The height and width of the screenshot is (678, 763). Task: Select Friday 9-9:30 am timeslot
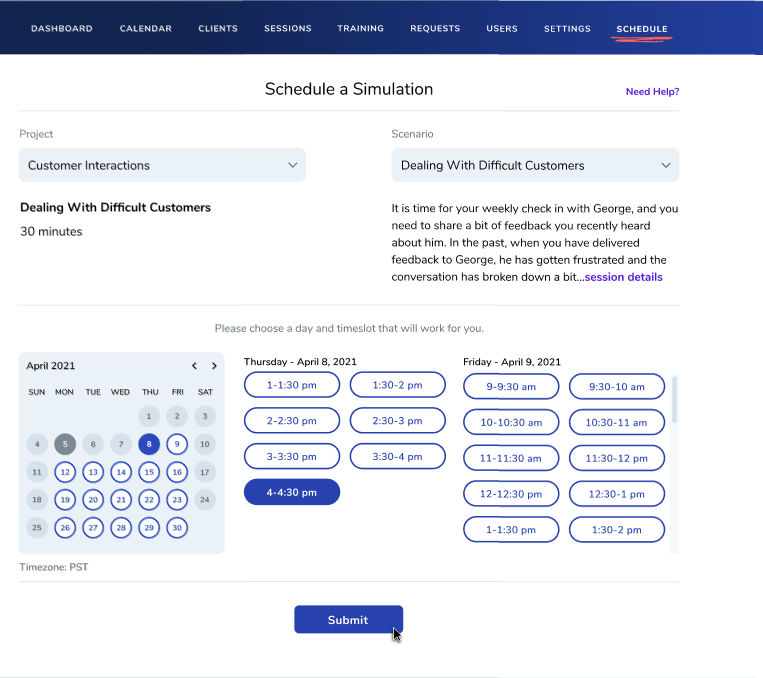pyautogui.click(x=511, y=387)
